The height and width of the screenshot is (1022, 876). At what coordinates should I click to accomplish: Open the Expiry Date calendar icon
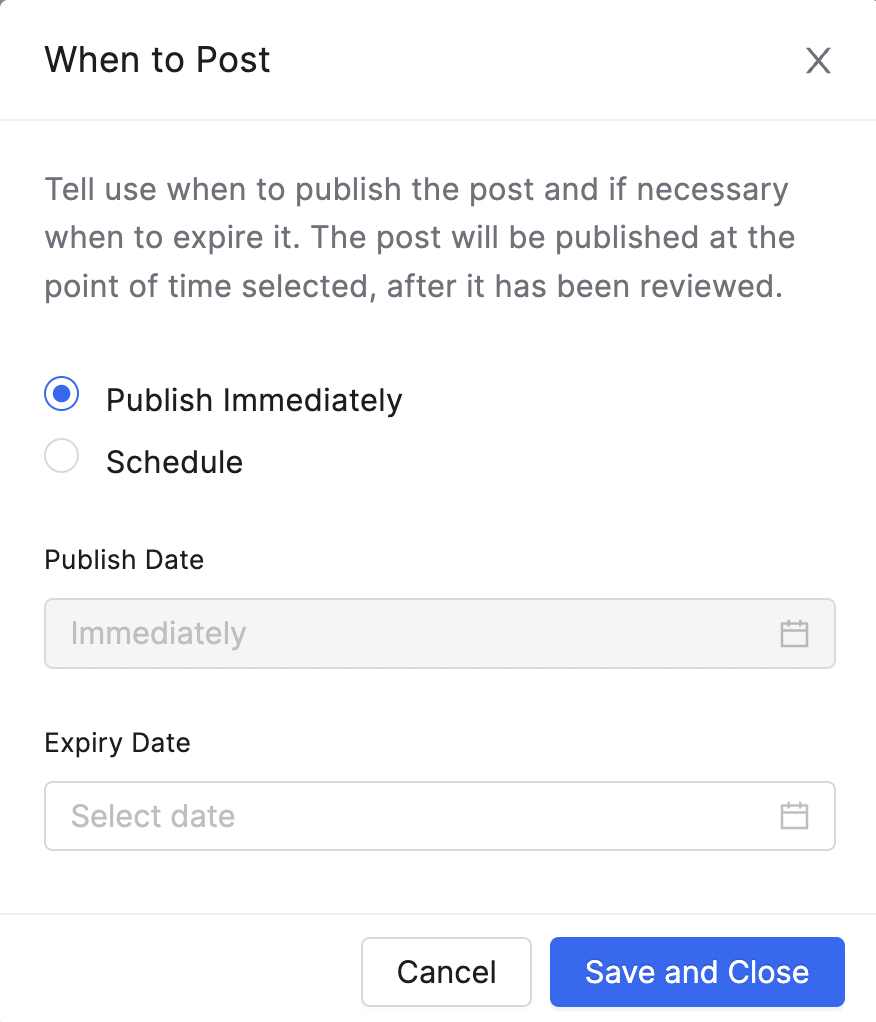point(794,816)
